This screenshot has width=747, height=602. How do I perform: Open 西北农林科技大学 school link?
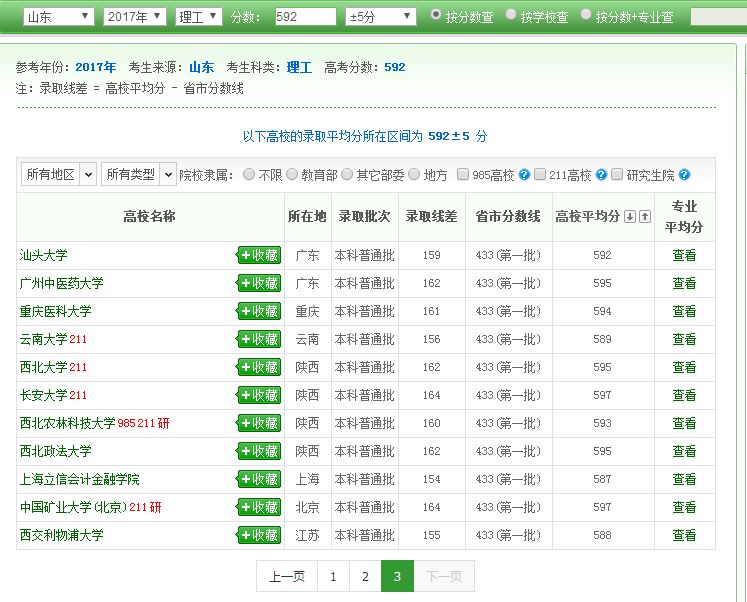(x=67, y=423)
